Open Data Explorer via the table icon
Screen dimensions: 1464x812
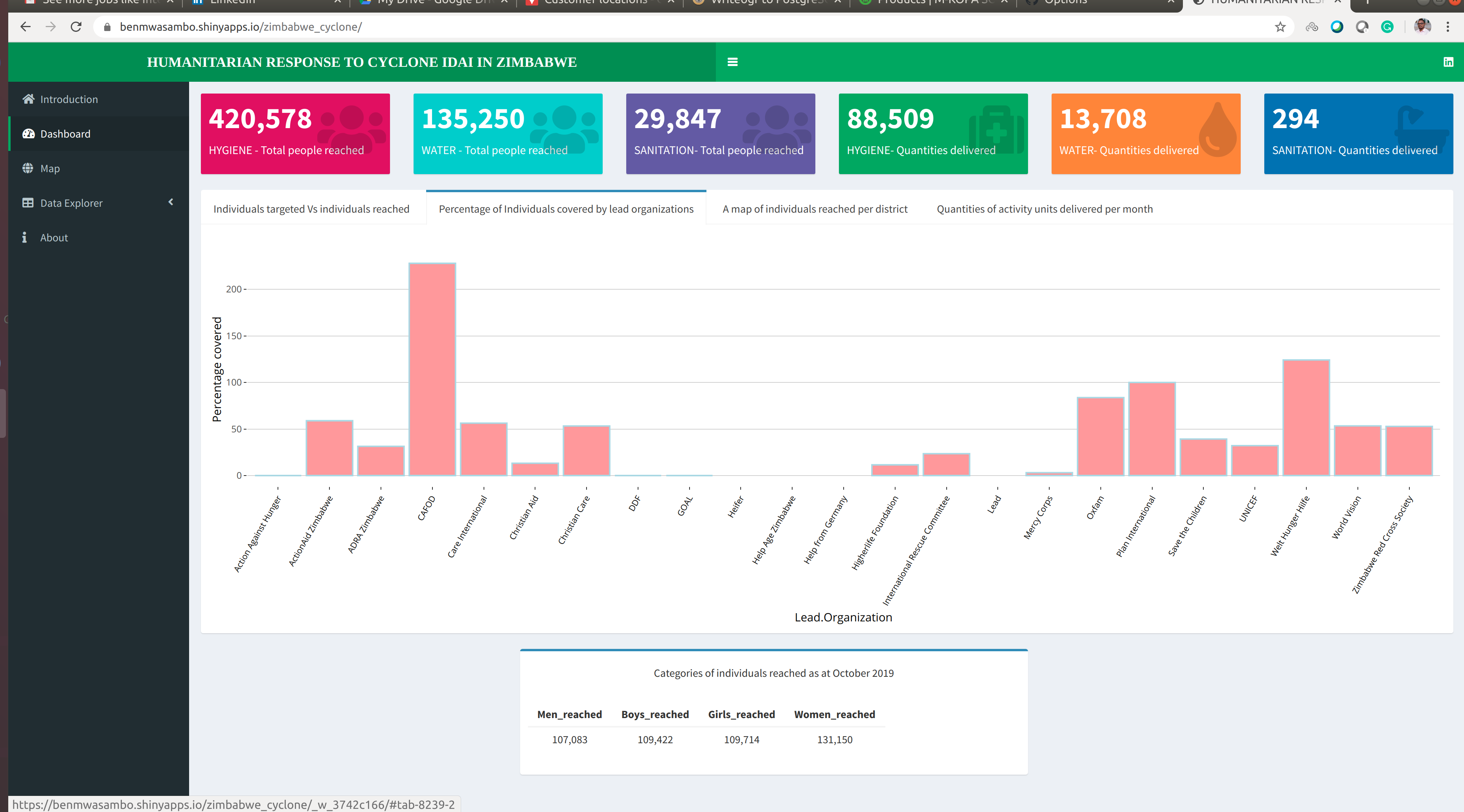click(x=28, y=203)
